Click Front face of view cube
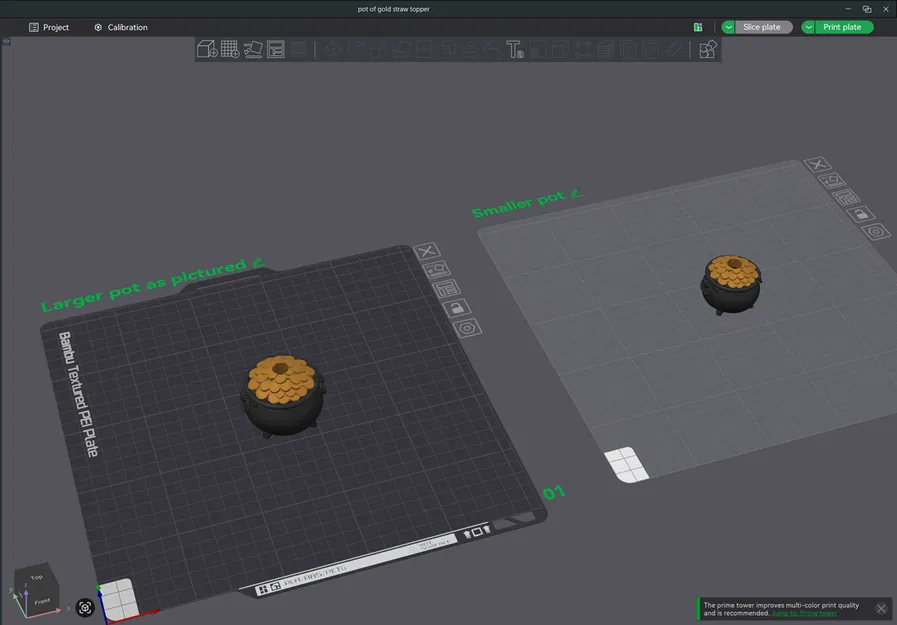This screenshot has width=897, height=625. (42, 601)
